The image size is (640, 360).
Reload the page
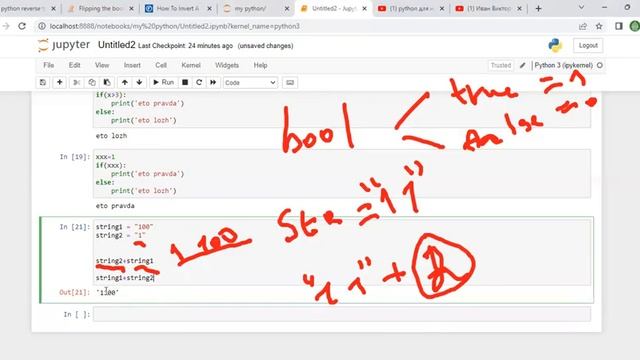click(x=22, y=26)
